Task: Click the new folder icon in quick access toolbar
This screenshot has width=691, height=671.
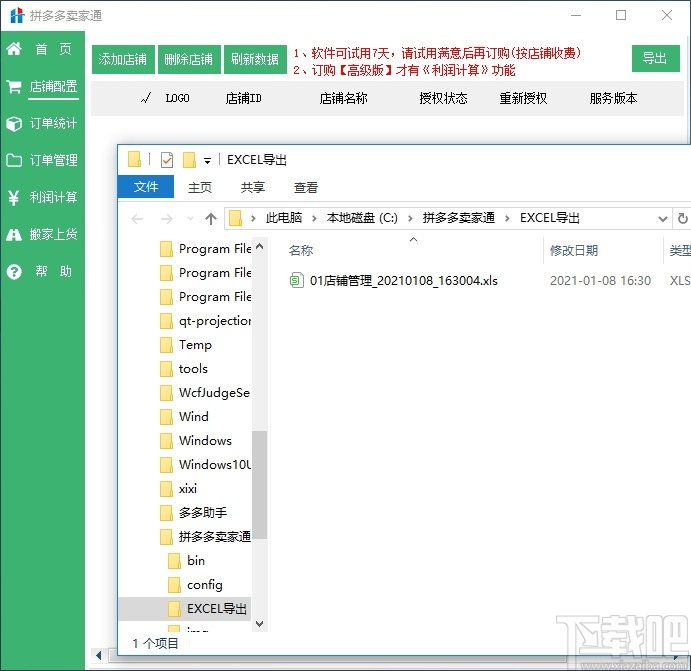Action: coord(189,160)
